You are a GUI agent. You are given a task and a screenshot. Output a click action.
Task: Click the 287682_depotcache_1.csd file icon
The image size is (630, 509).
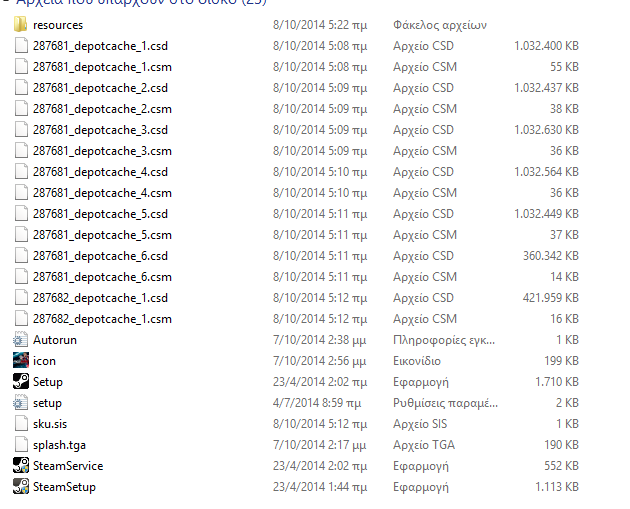click(21, 297)
